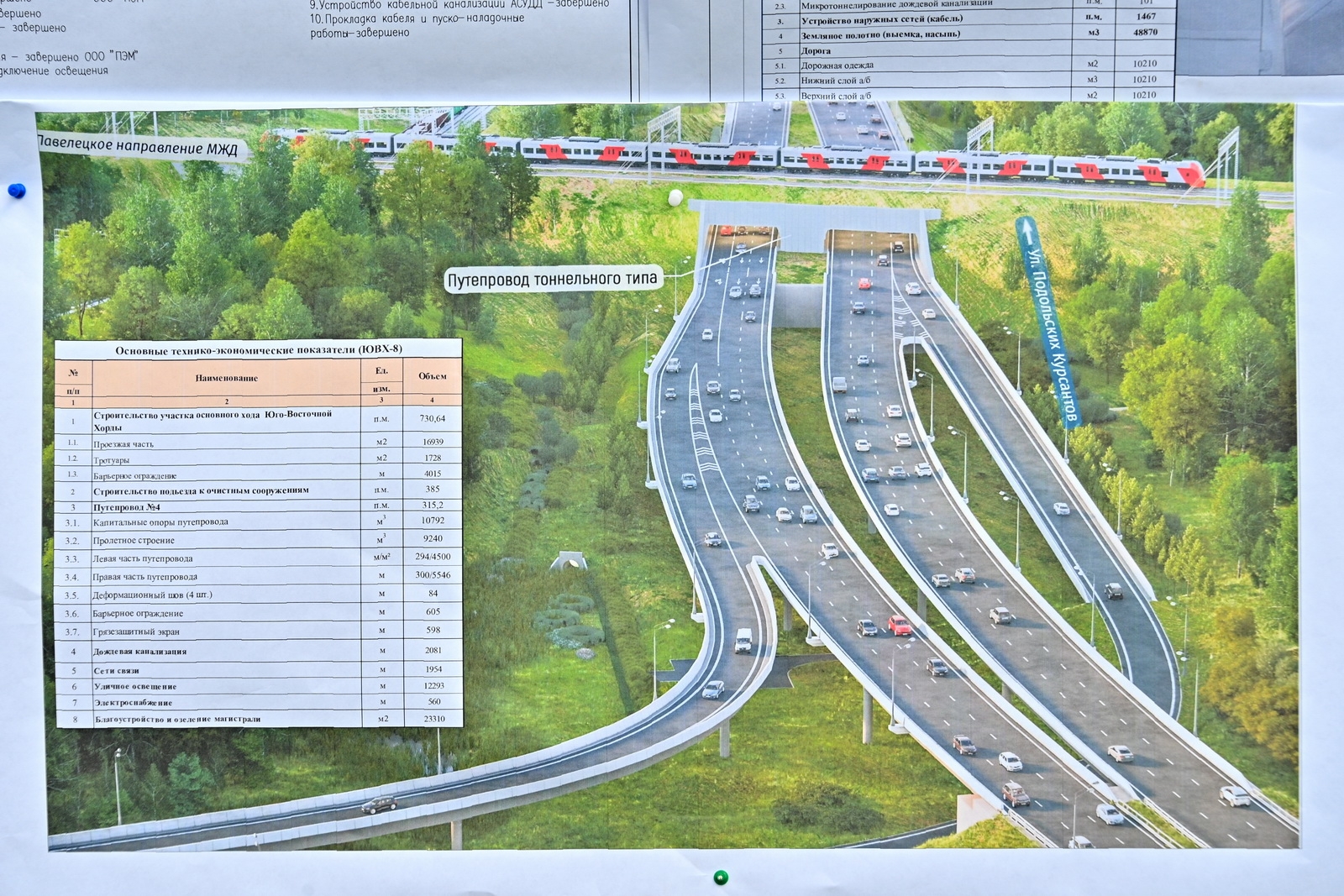Click the red car on the middle roadway
1344x896 pixels.
pos(899,626)
